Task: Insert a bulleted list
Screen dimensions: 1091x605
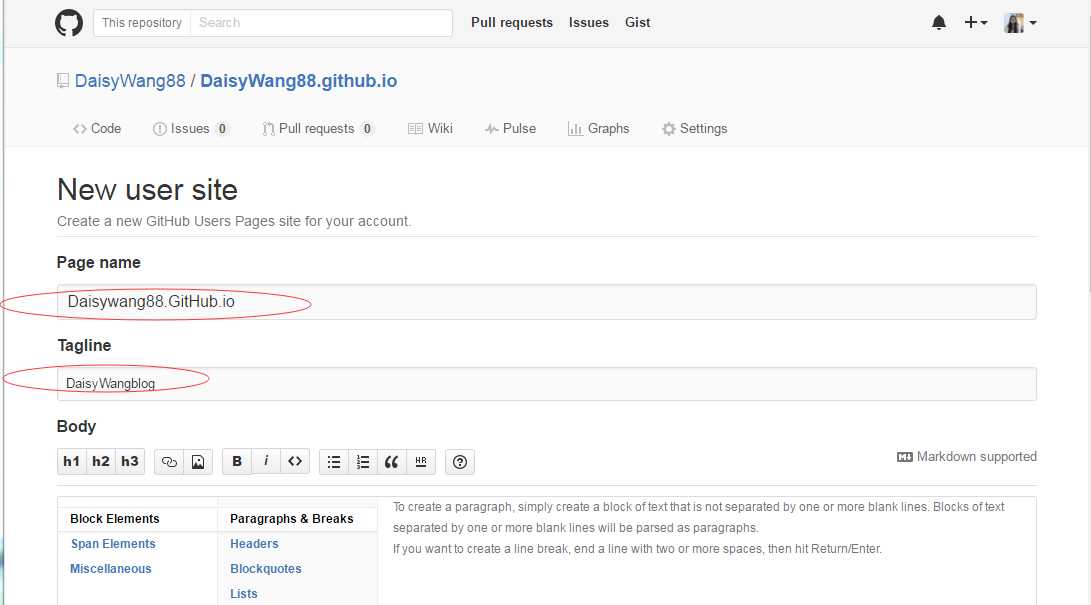Action: click(x=334, y=462)
